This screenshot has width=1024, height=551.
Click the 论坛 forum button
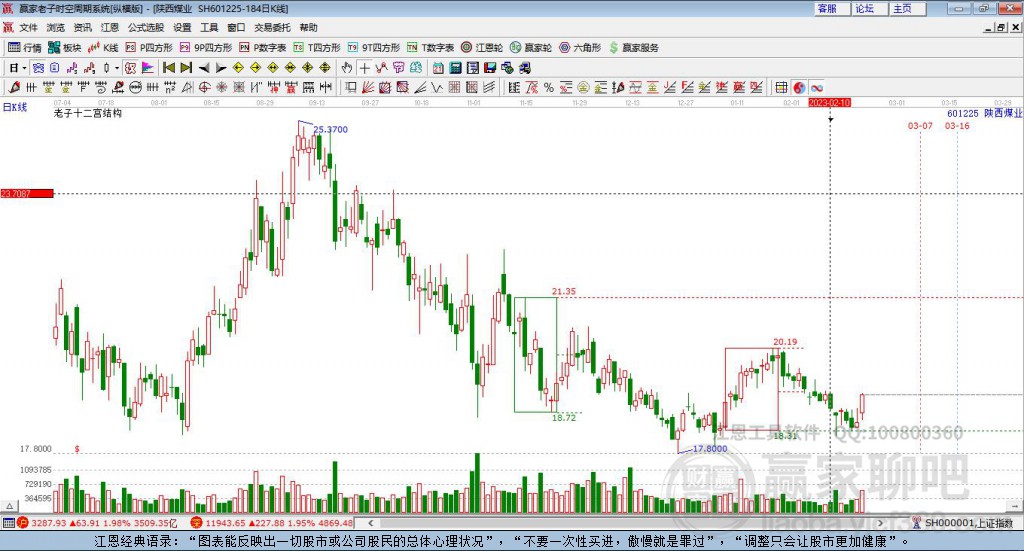[871, 8]
